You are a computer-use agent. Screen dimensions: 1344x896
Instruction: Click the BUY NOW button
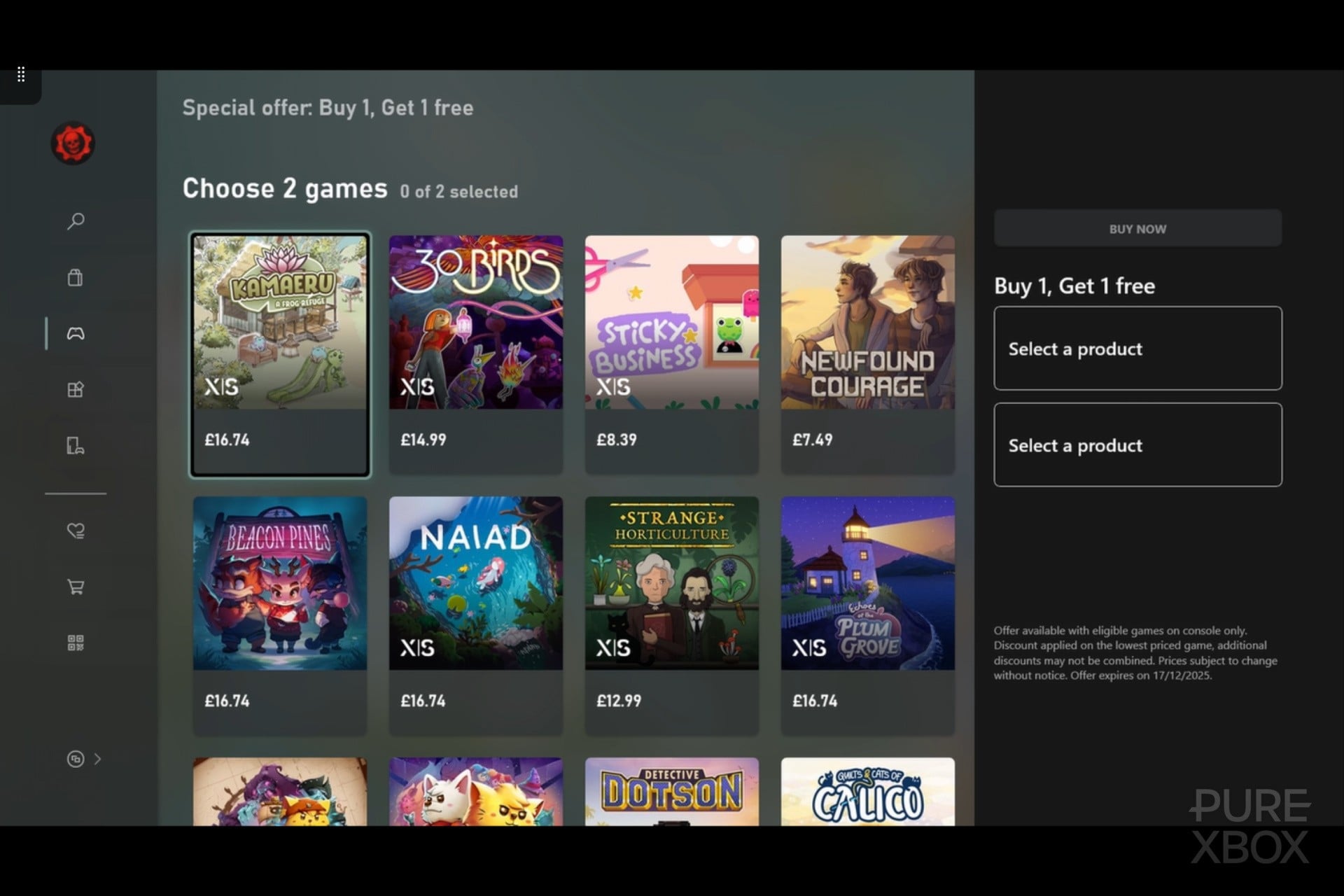(x=1137, y=229)
